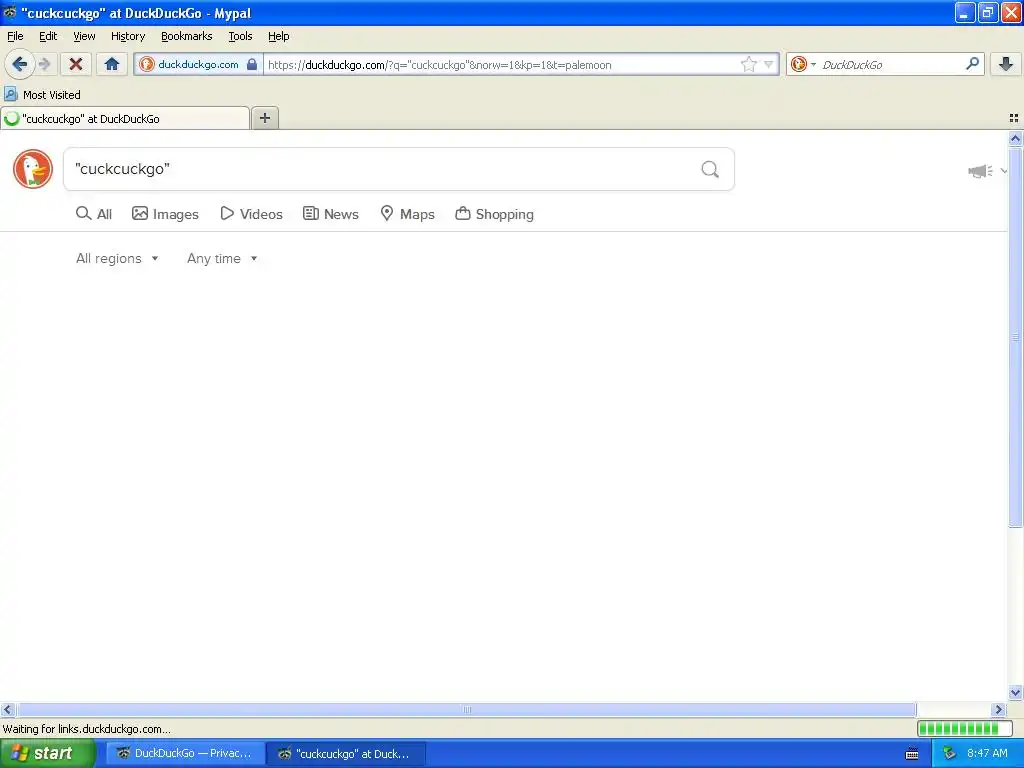This screenshot has width=1024, height=768.
Task: Open the Downloads arrow button
Action: pyautogui.click(x=1005, y=64)
